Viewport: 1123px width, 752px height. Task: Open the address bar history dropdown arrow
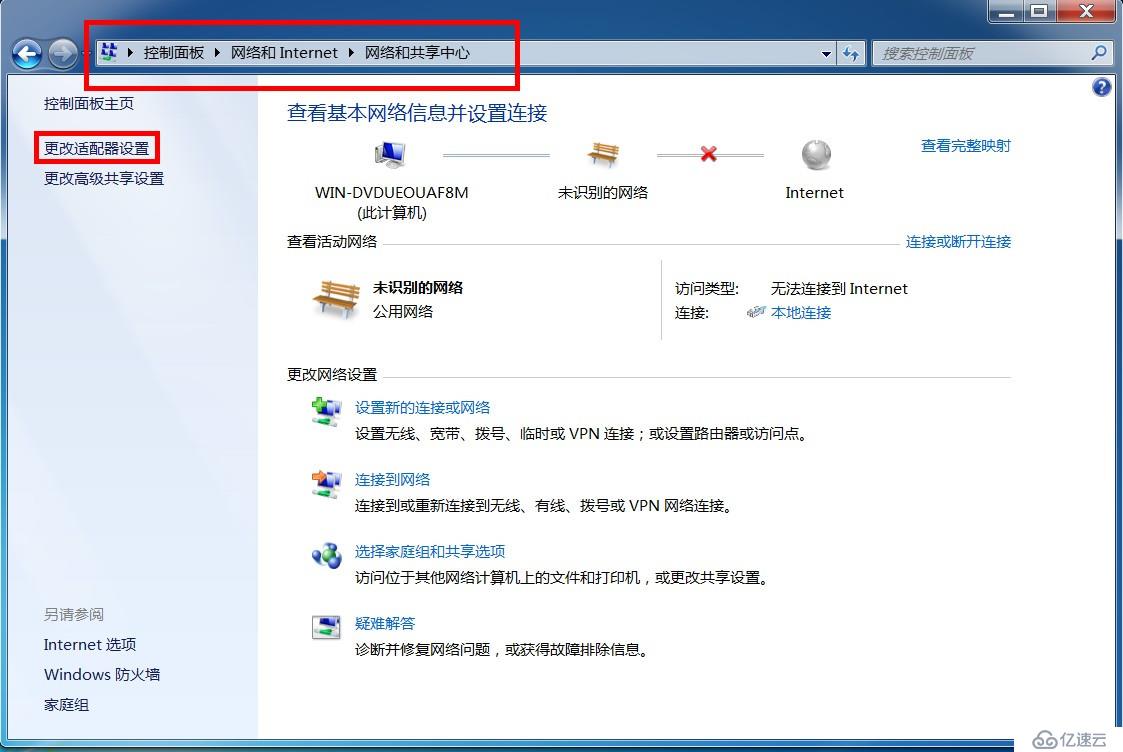826,54
